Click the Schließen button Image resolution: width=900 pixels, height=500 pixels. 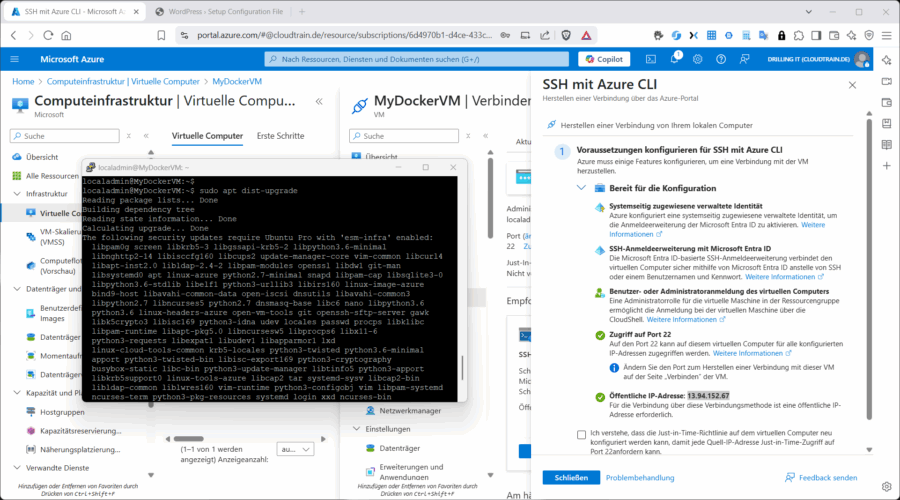click(571, 478)
